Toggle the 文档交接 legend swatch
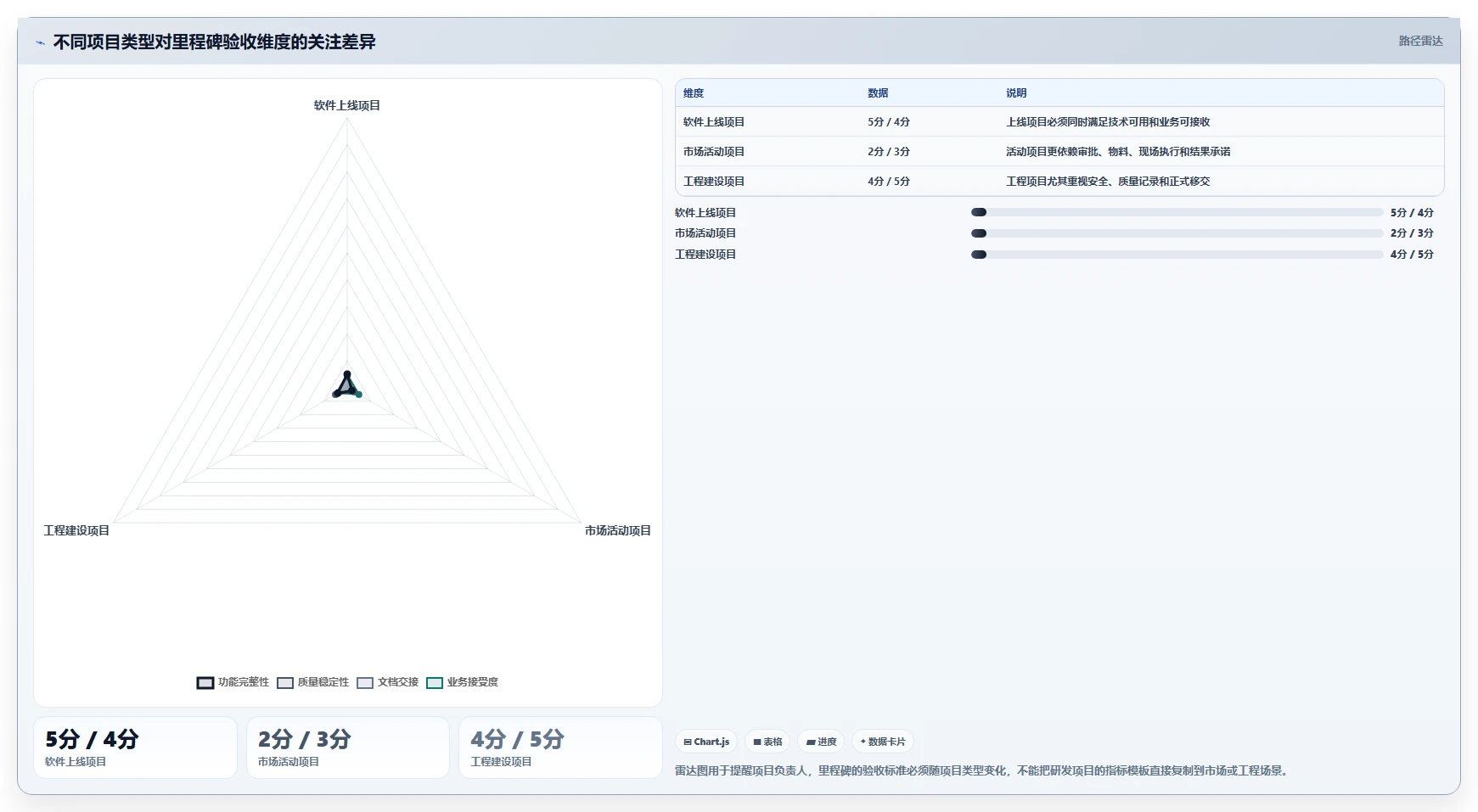The image size is (1478, 812). (x=365, y=683)
